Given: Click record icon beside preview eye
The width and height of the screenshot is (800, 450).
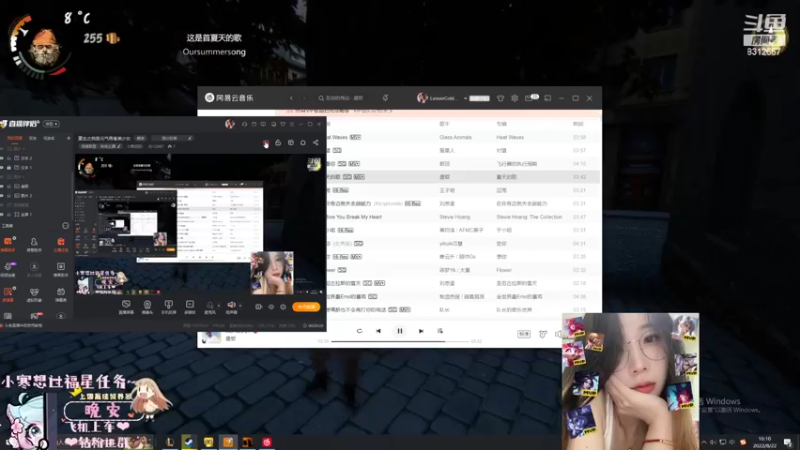Looking at the screenshot, I should tap(259, 307).
